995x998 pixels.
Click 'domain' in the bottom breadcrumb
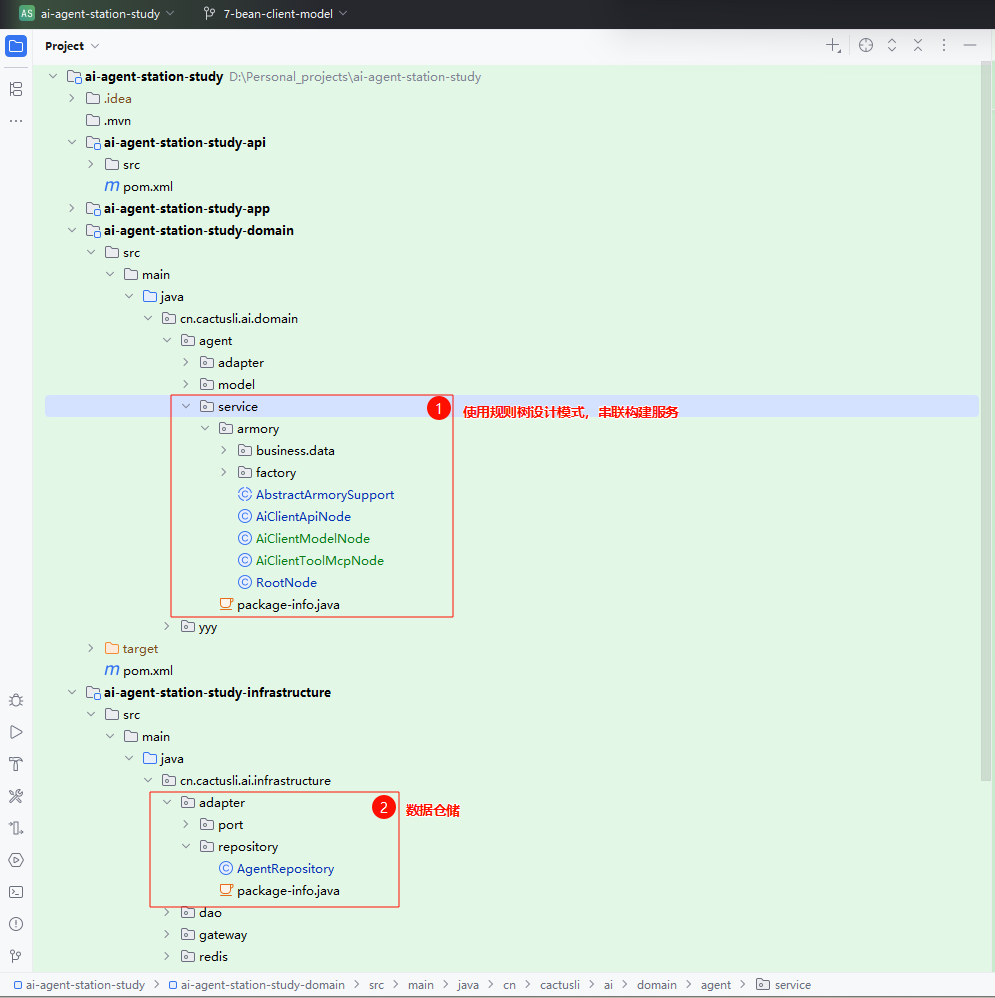pos(656,985)
